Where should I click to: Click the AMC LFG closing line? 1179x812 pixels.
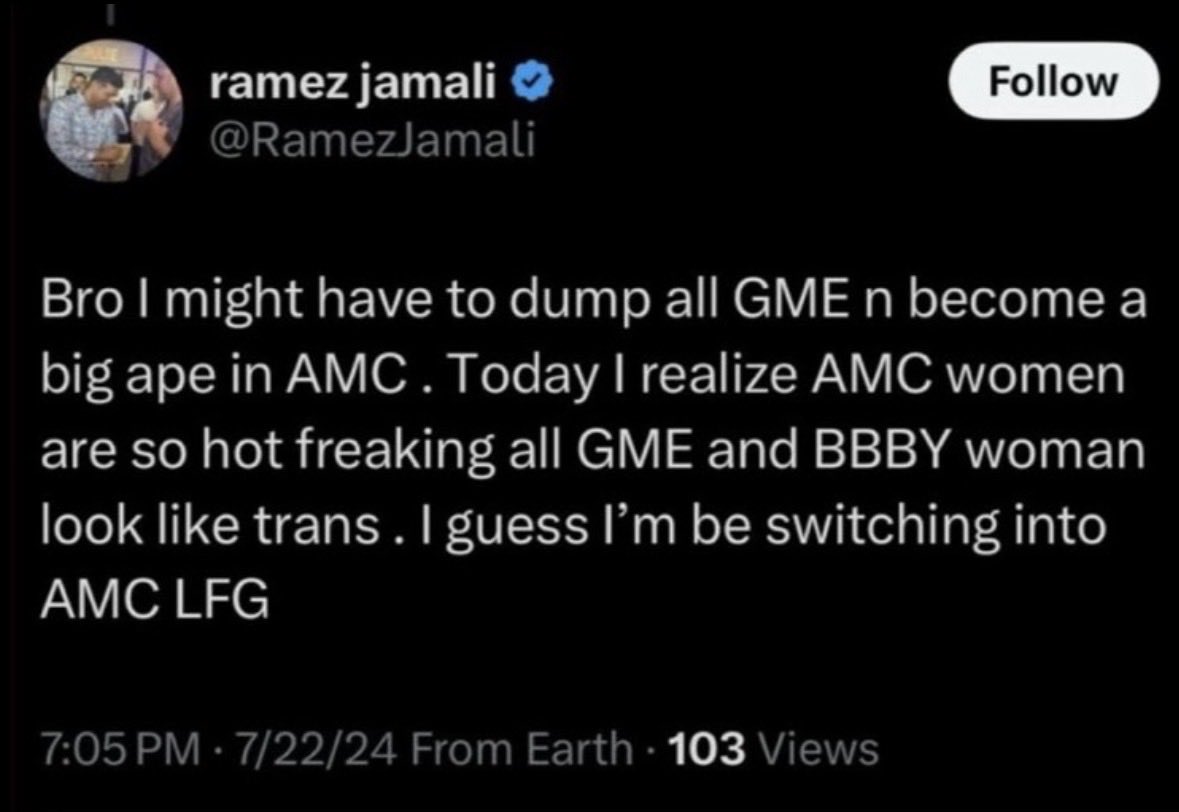pyautogui.click(x=154, y=600)
